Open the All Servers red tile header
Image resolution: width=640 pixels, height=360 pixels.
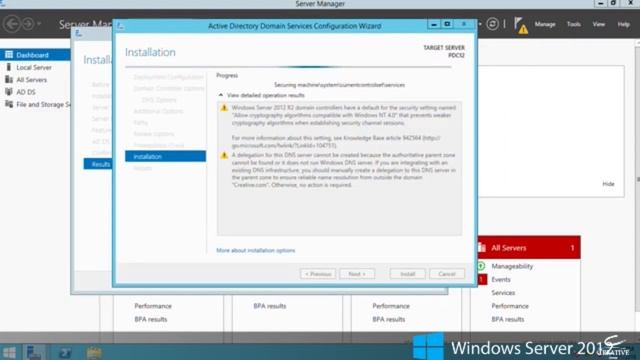click(529, 248)
